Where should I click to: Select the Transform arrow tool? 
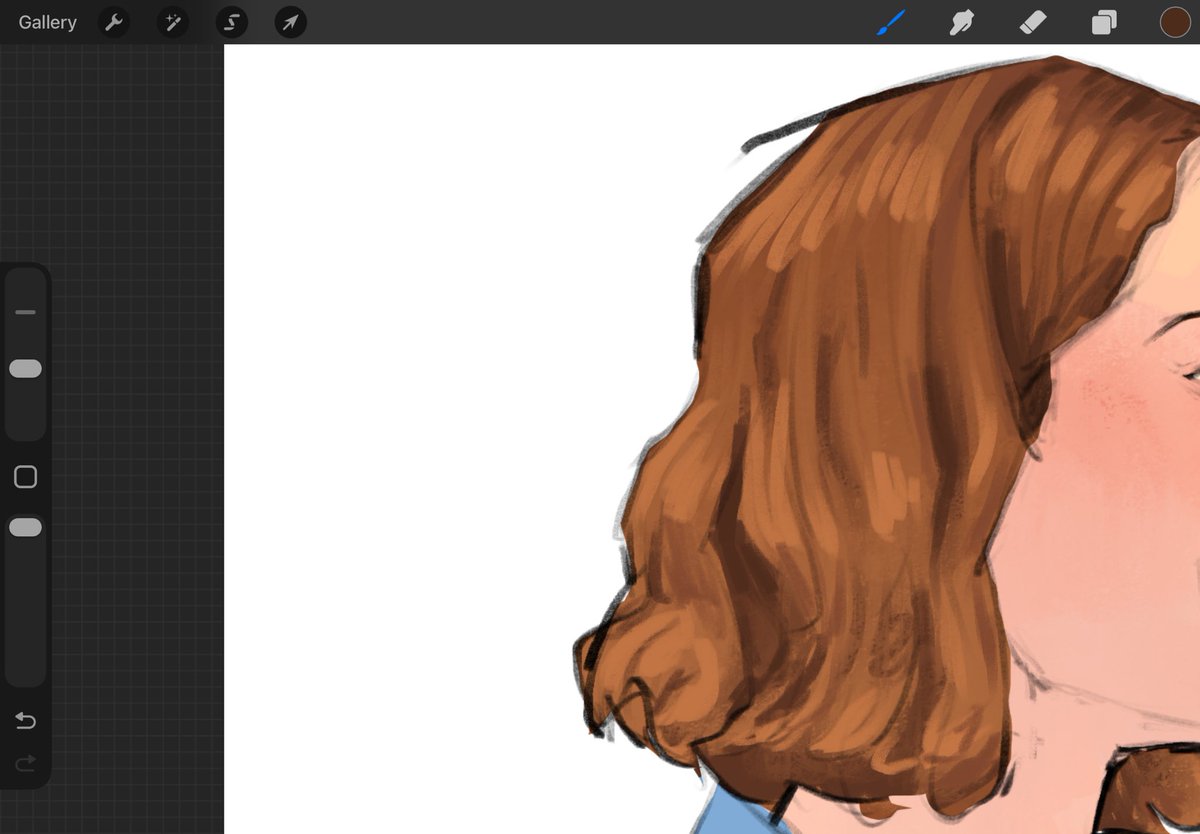click(x=290, y=22)
